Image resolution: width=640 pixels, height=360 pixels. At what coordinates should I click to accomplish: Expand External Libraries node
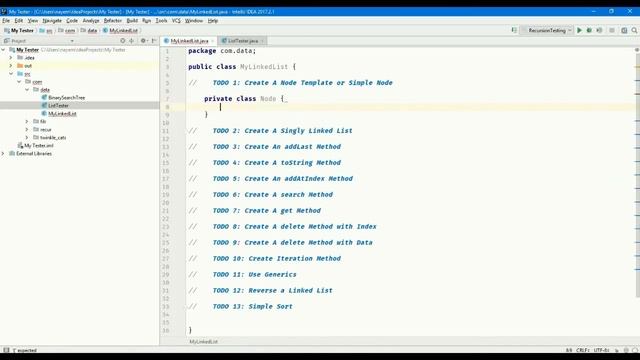coord(3,153)
